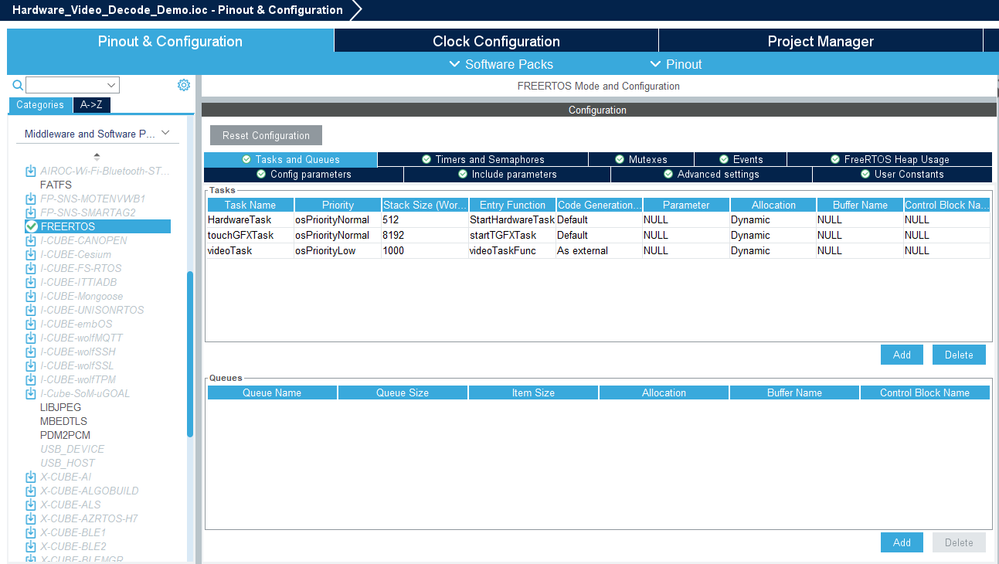
Task: Select Tasks and Queues tab
Action: 291,159
